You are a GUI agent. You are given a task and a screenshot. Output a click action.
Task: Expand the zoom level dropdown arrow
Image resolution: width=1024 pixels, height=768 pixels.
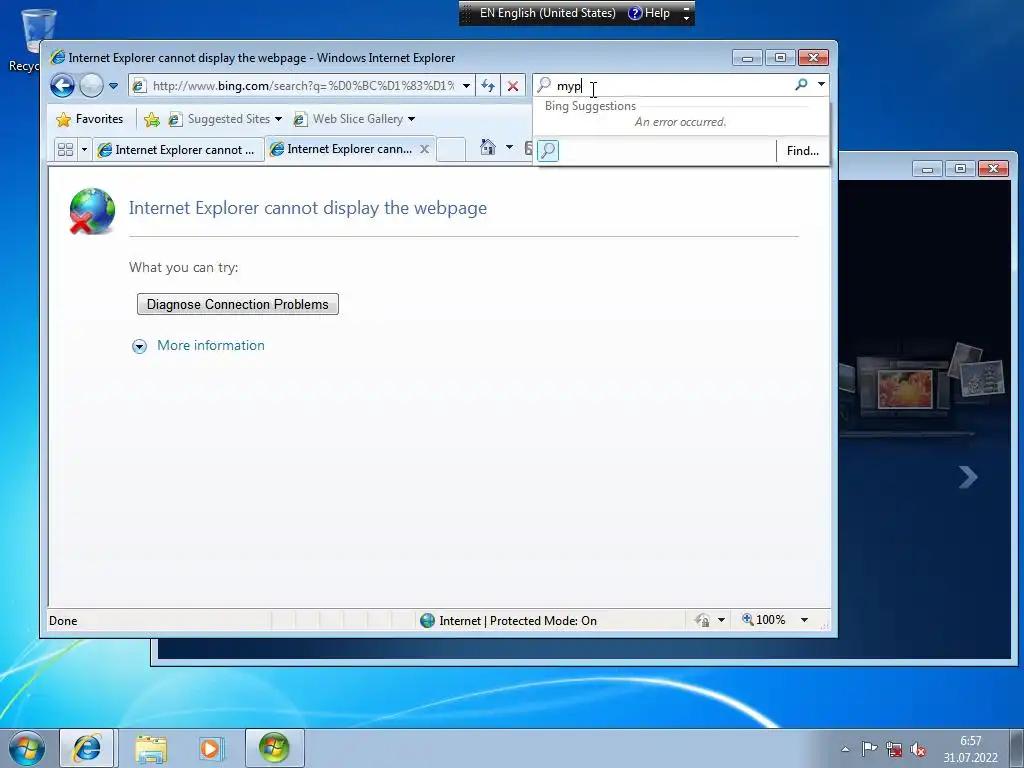point(805,620)
